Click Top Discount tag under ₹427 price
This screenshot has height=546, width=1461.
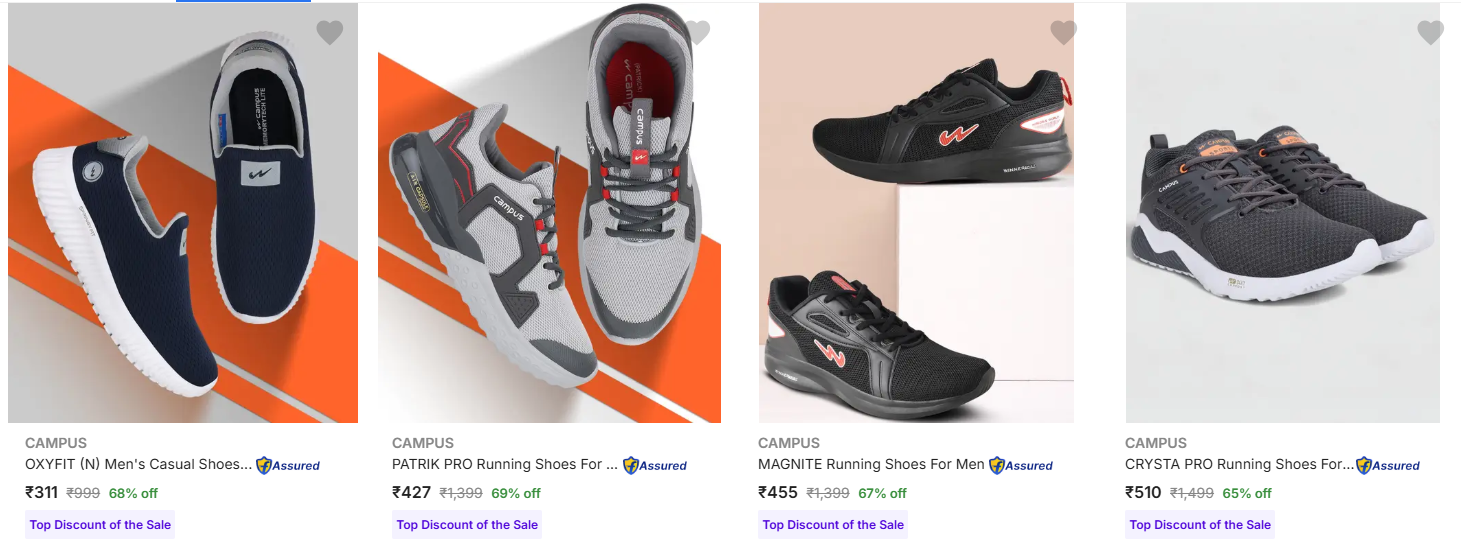(467, 525)
